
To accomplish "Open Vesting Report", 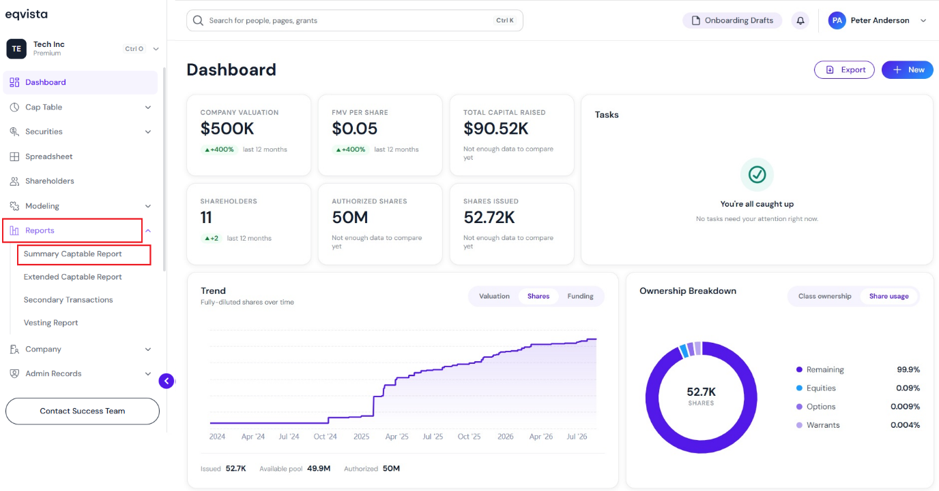I will 51,323.
